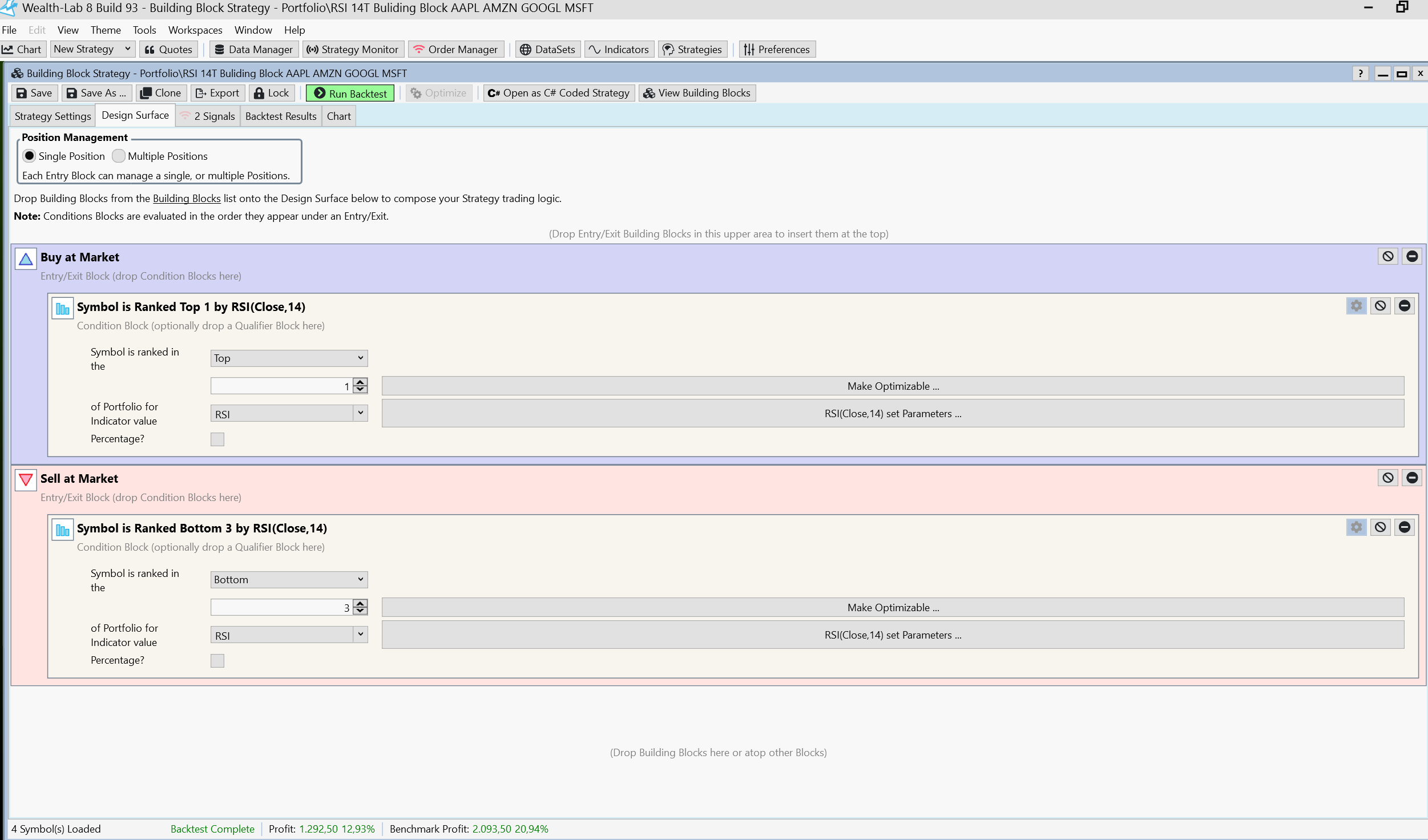Increase the Bottom rank spinner value
Screen dimensions: 1428x840
tap(360, 604)
